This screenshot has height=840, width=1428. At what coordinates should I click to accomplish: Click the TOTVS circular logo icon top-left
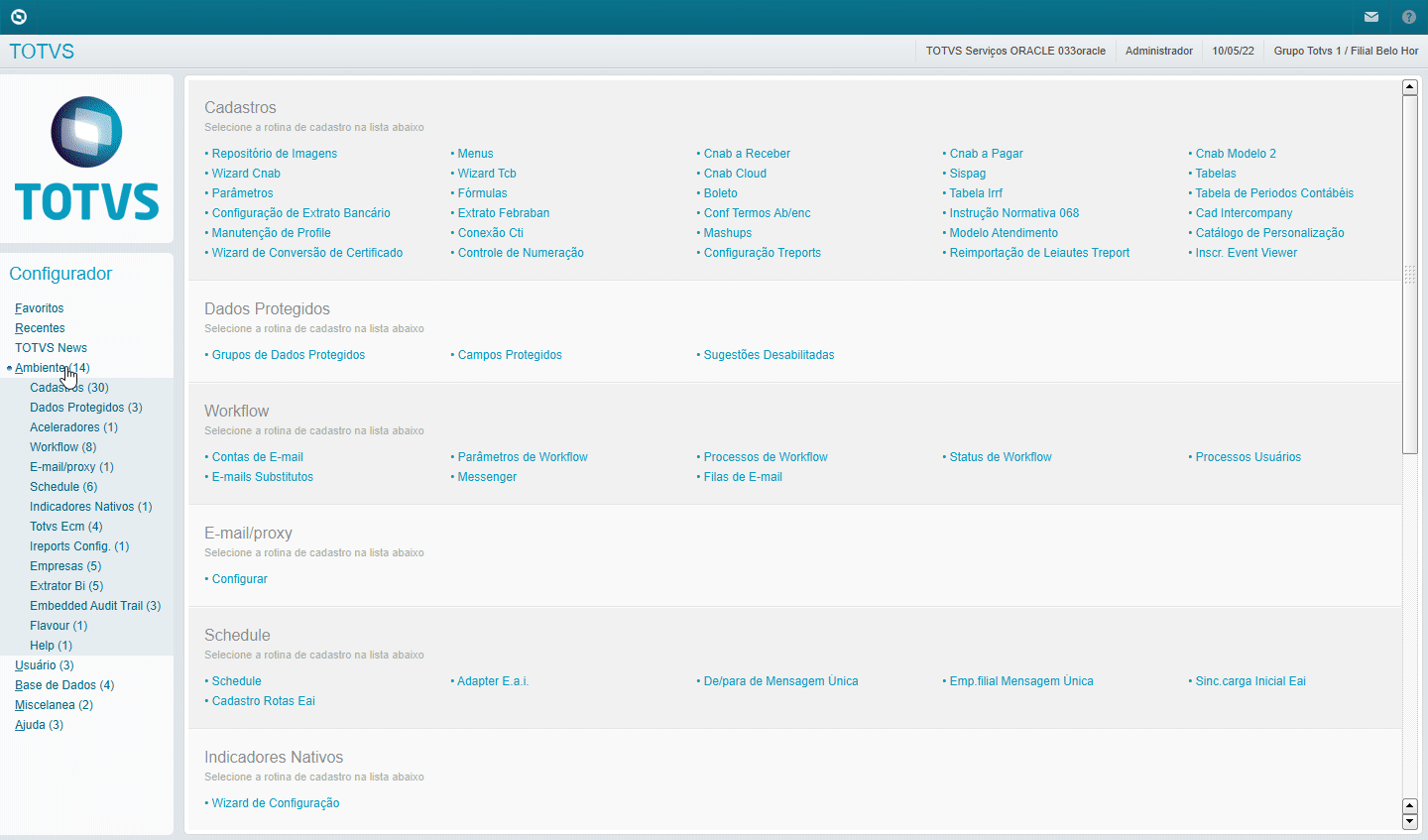(19, 17)
